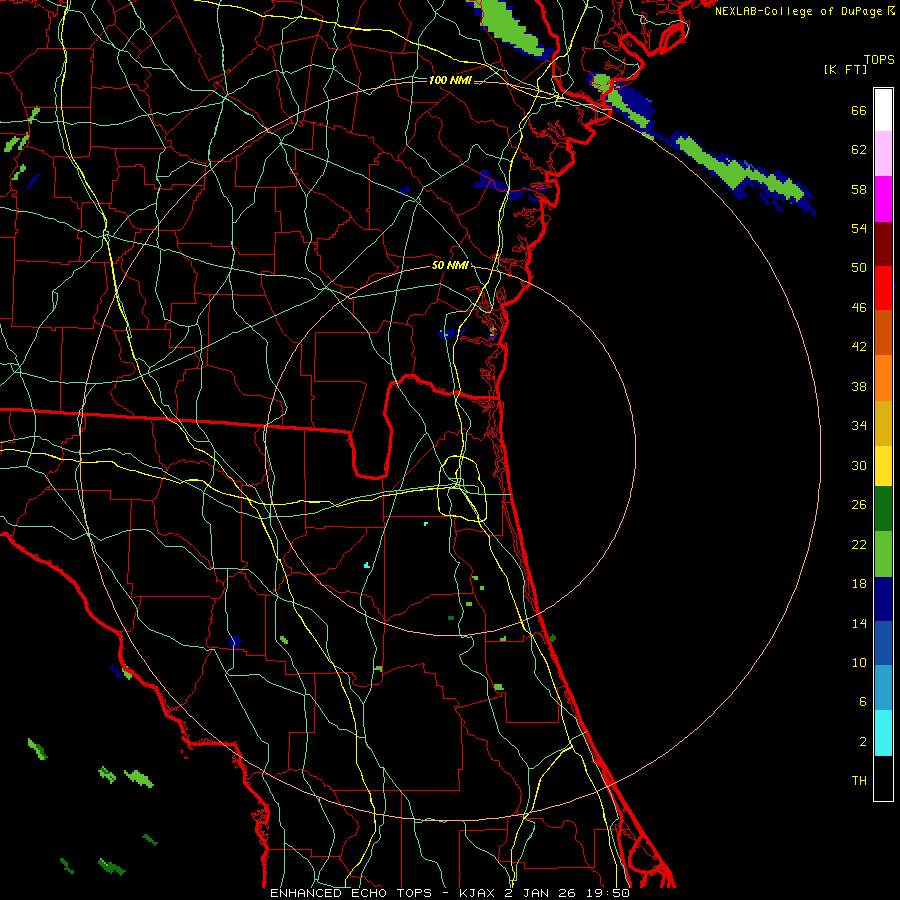Click the '50 NMI' range ring label
Viewport: 900px width, 900px height.
(450, 265)
